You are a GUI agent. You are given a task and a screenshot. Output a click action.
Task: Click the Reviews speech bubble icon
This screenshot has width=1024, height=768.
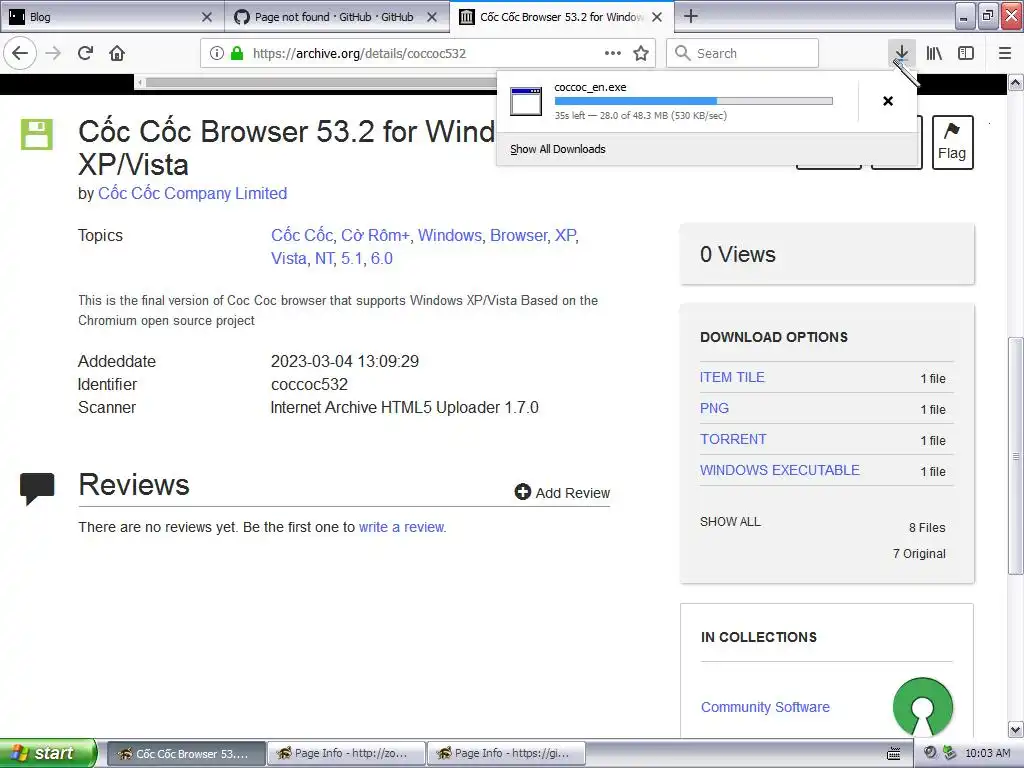click(x=37, y=488)
